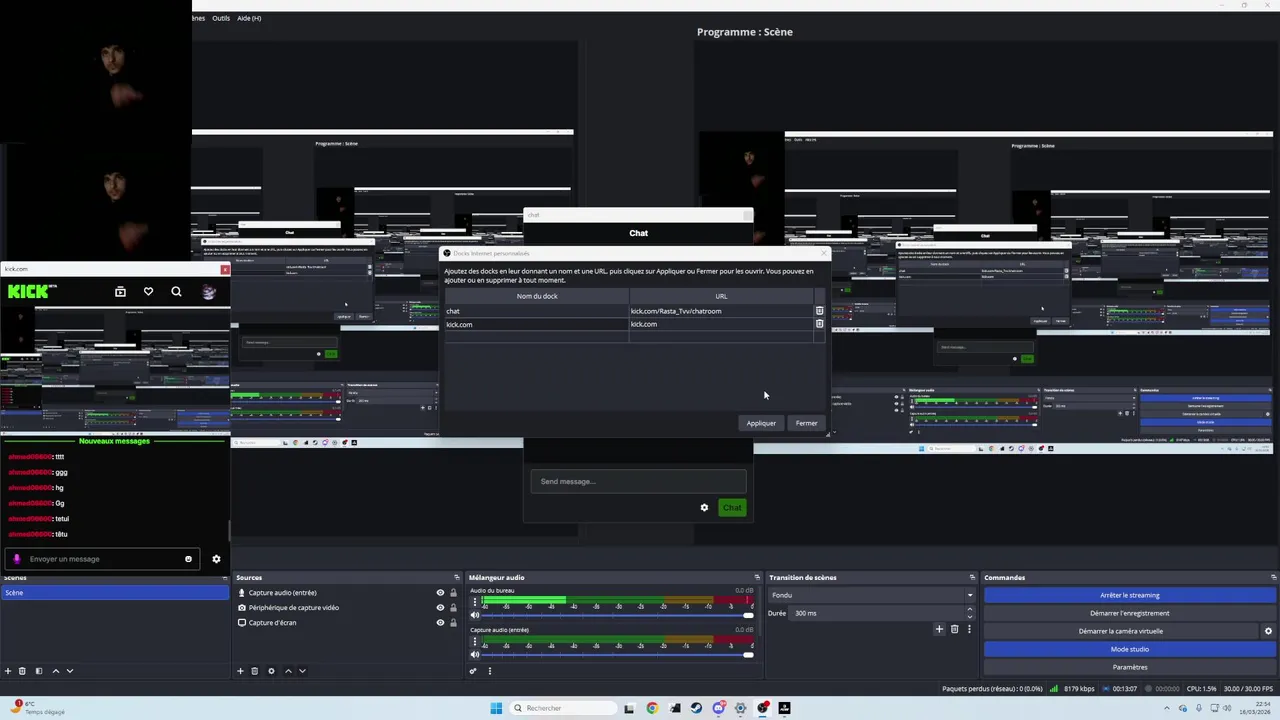Delete the 'chat' dock row with trash icon

coord(819,311)
